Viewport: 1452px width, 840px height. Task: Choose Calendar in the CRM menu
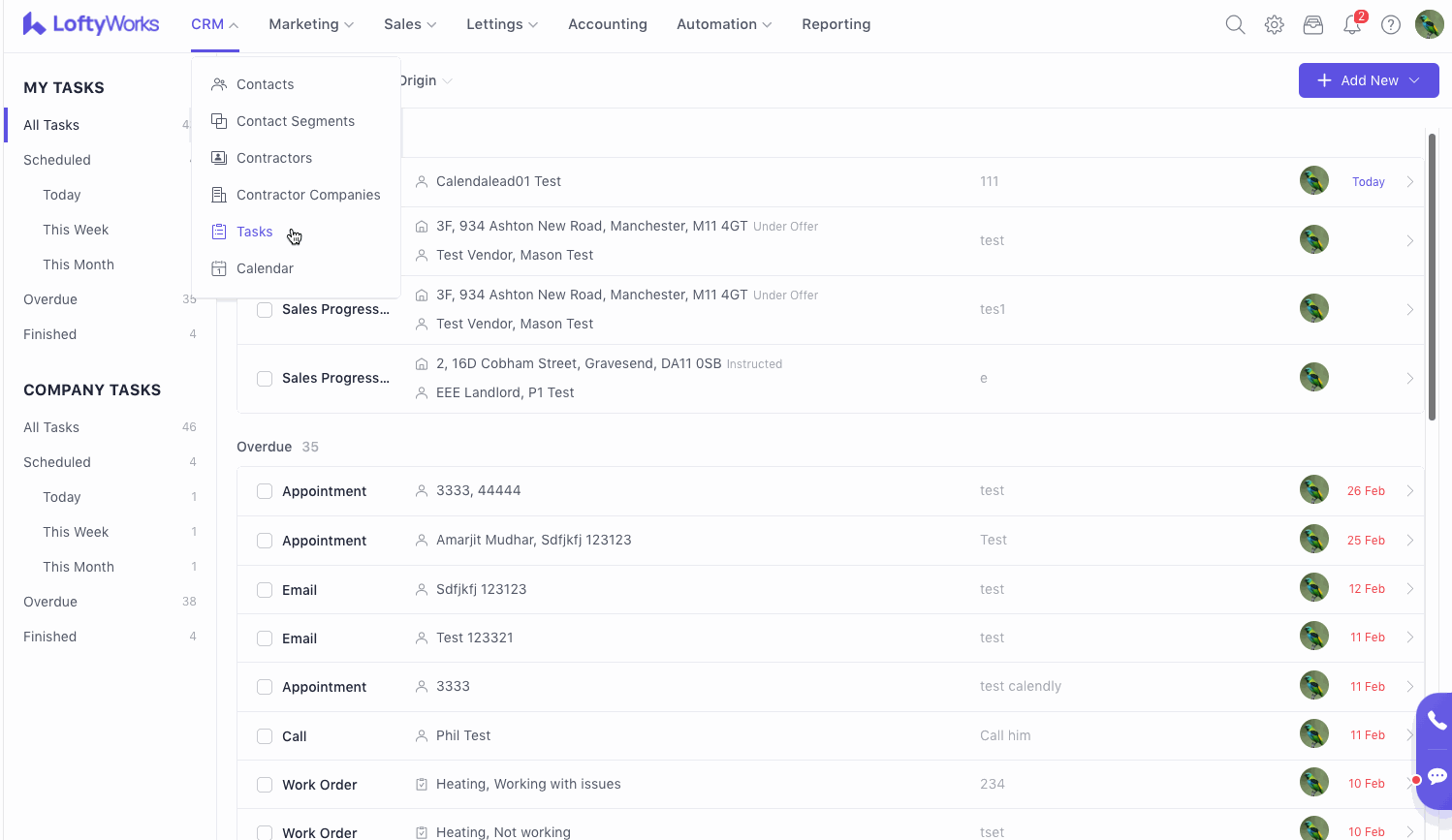[265, 268]
